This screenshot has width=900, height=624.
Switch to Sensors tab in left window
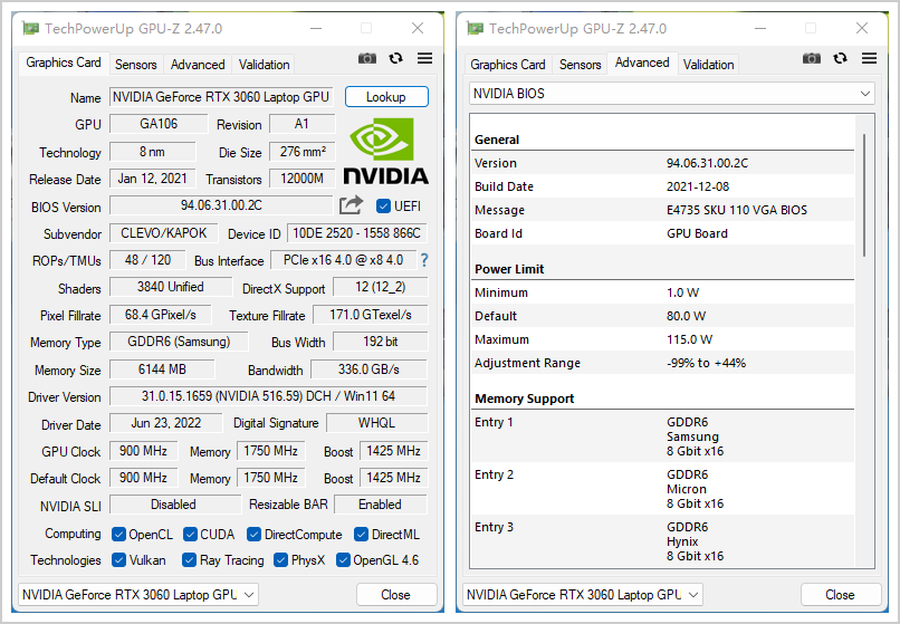136,64
